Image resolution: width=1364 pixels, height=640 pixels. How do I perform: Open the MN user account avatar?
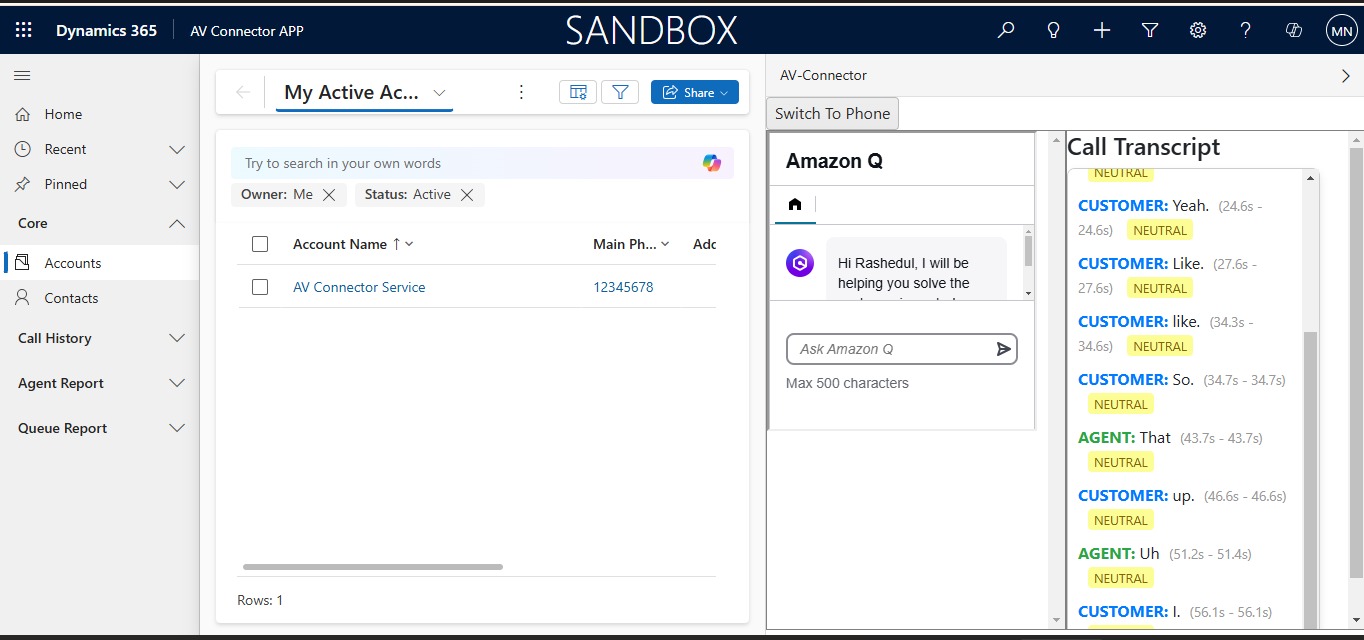click(x=1341, y=31)
